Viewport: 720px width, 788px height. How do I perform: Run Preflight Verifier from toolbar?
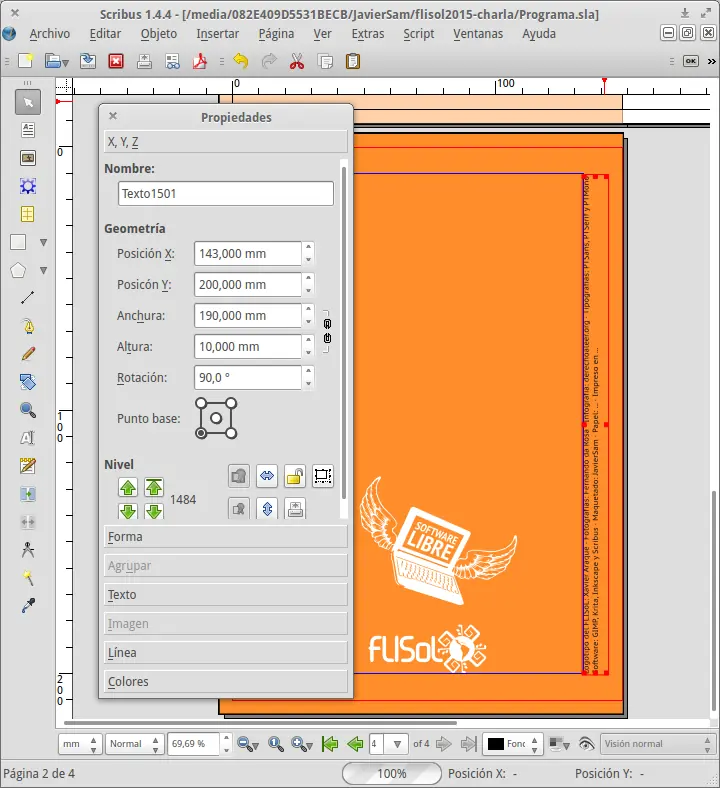click(172, 61)
